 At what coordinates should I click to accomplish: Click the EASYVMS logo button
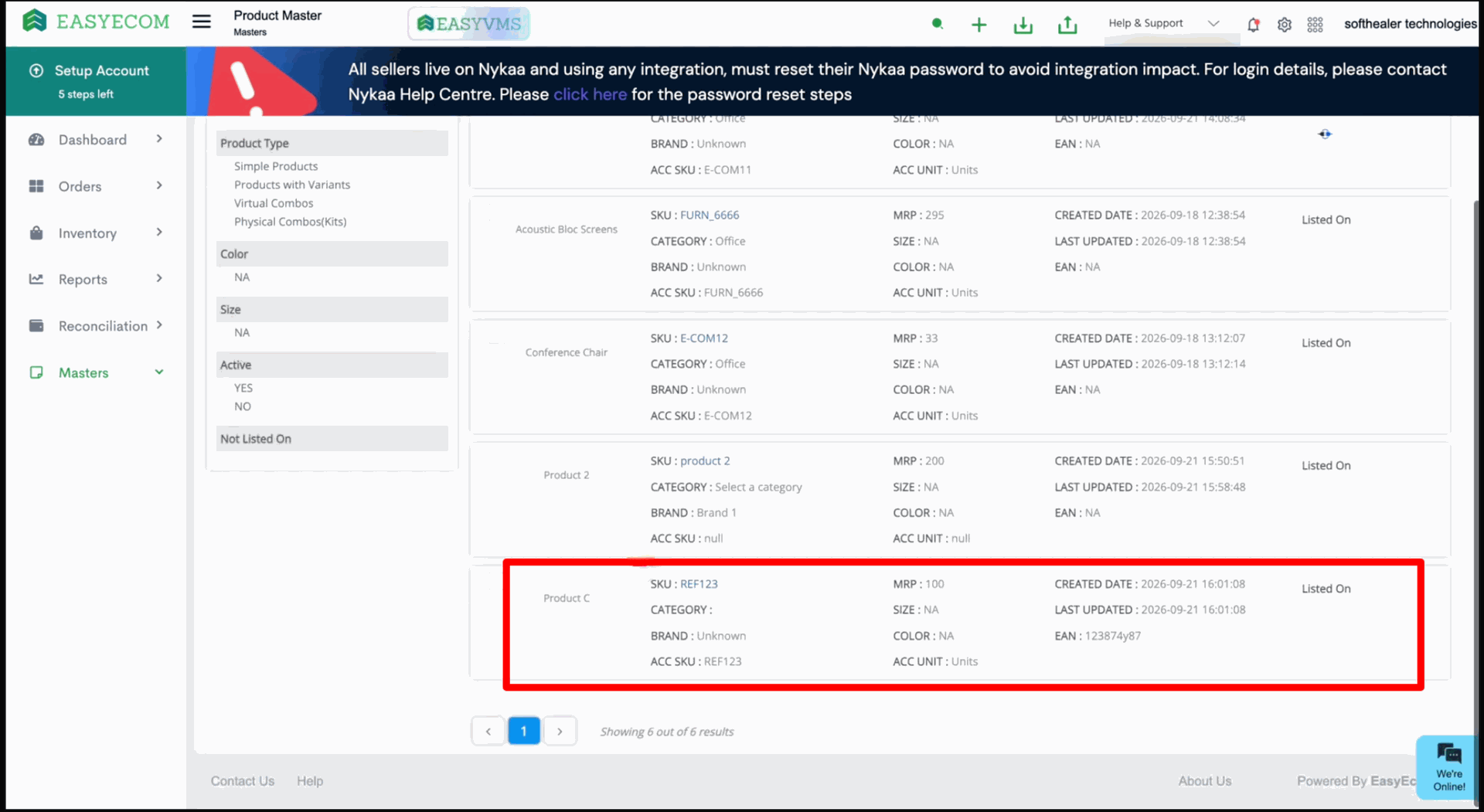point(469,24)
